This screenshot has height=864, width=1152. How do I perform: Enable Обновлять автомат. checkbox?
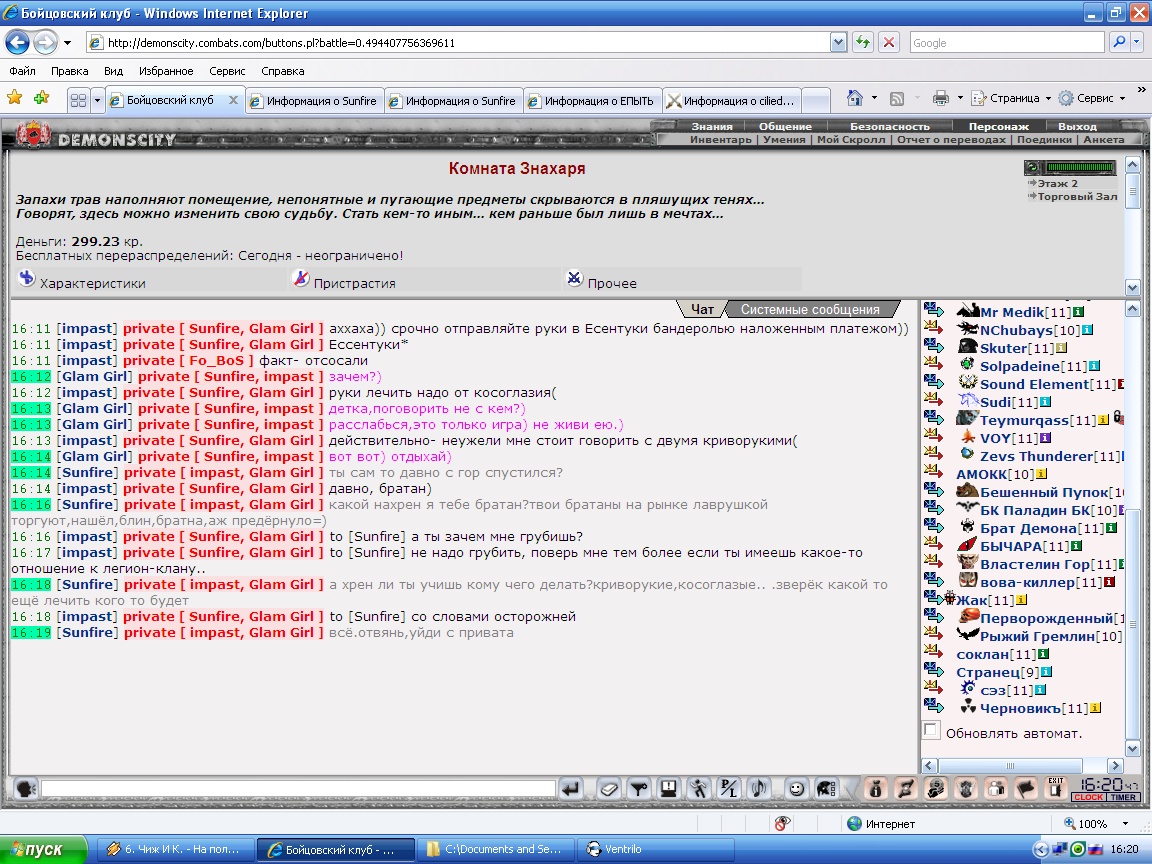[932, 730]
